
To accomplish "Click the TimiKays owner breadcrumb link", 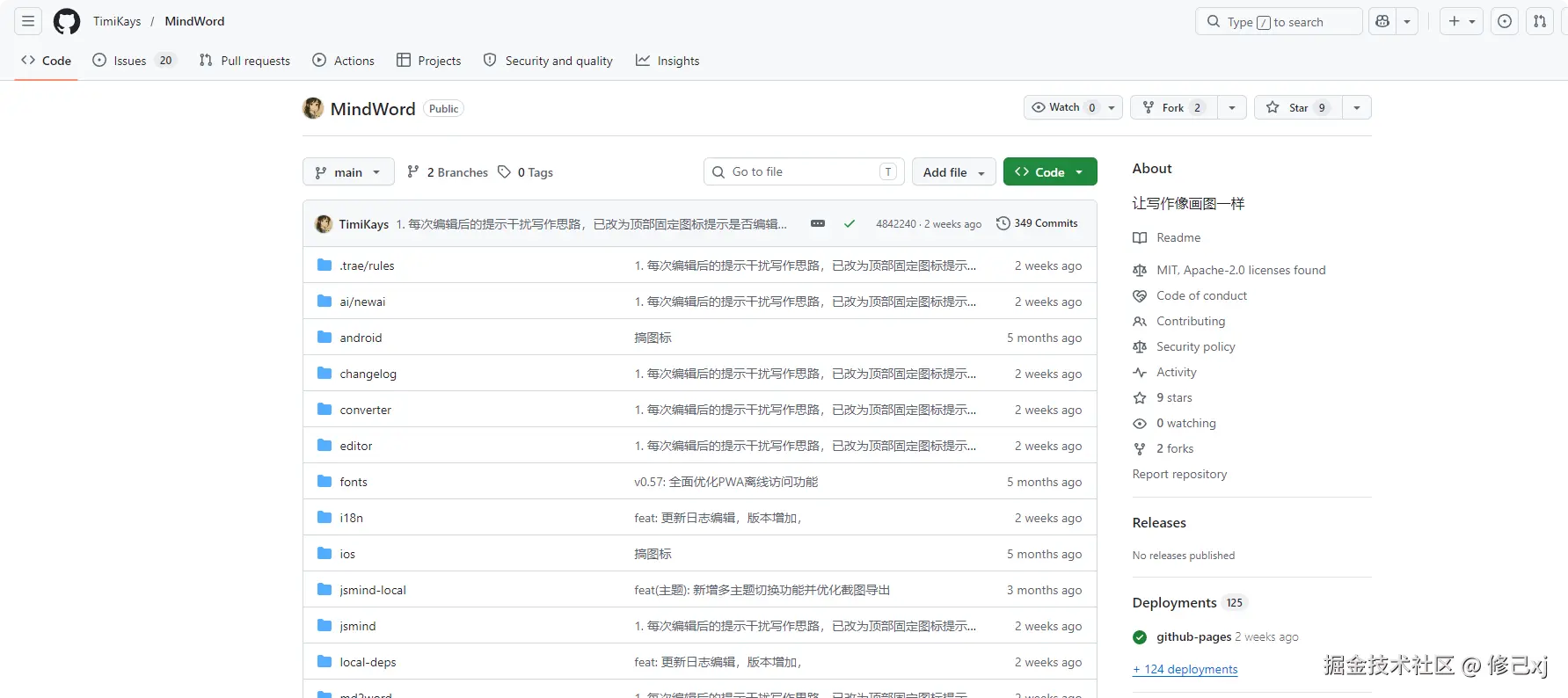I will click(x=117, y=21).
